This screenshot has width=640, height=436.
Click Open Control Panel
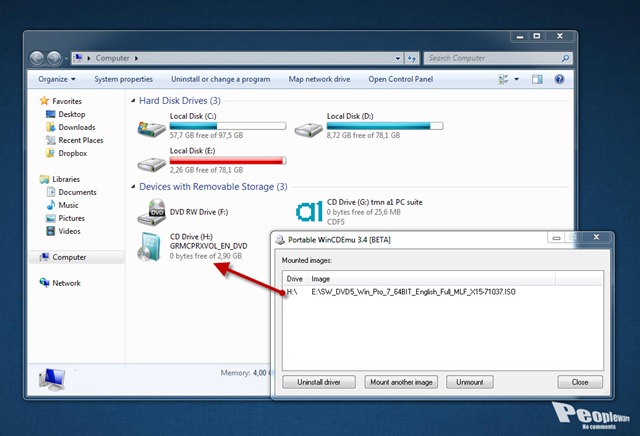click(400, 79)
